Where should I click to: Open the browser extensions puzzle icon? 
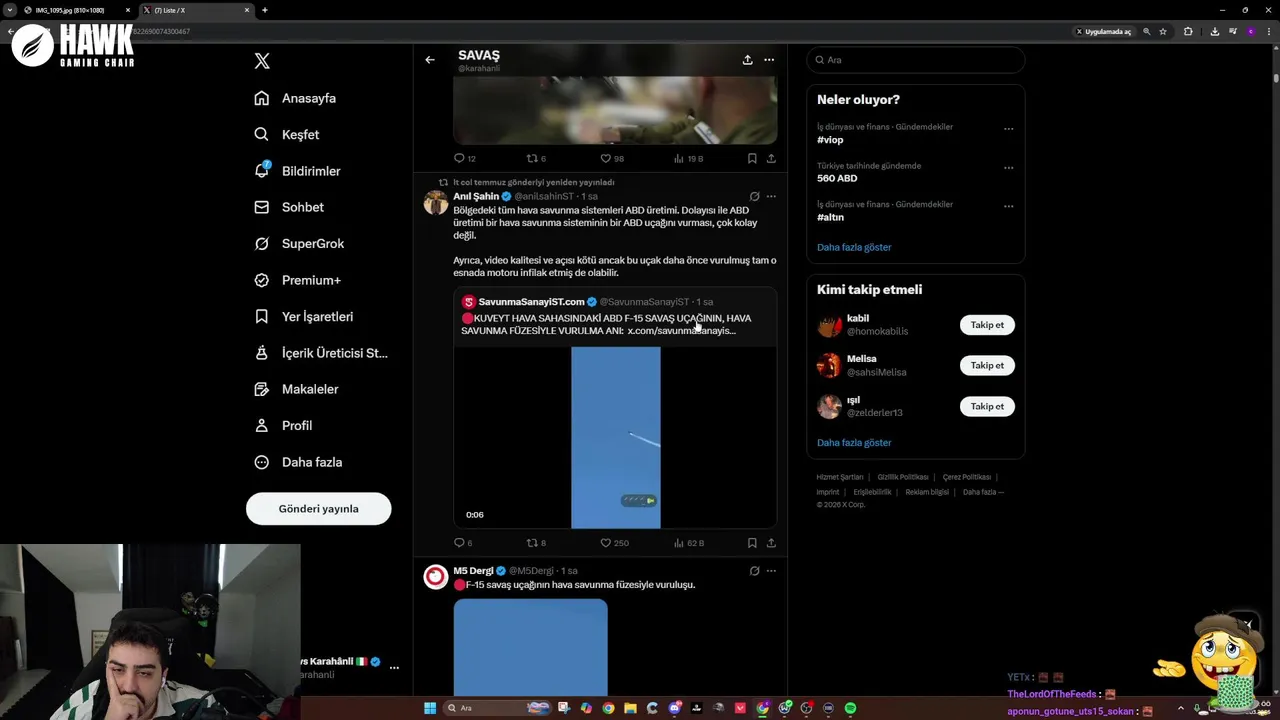(x=1188, y=31)
